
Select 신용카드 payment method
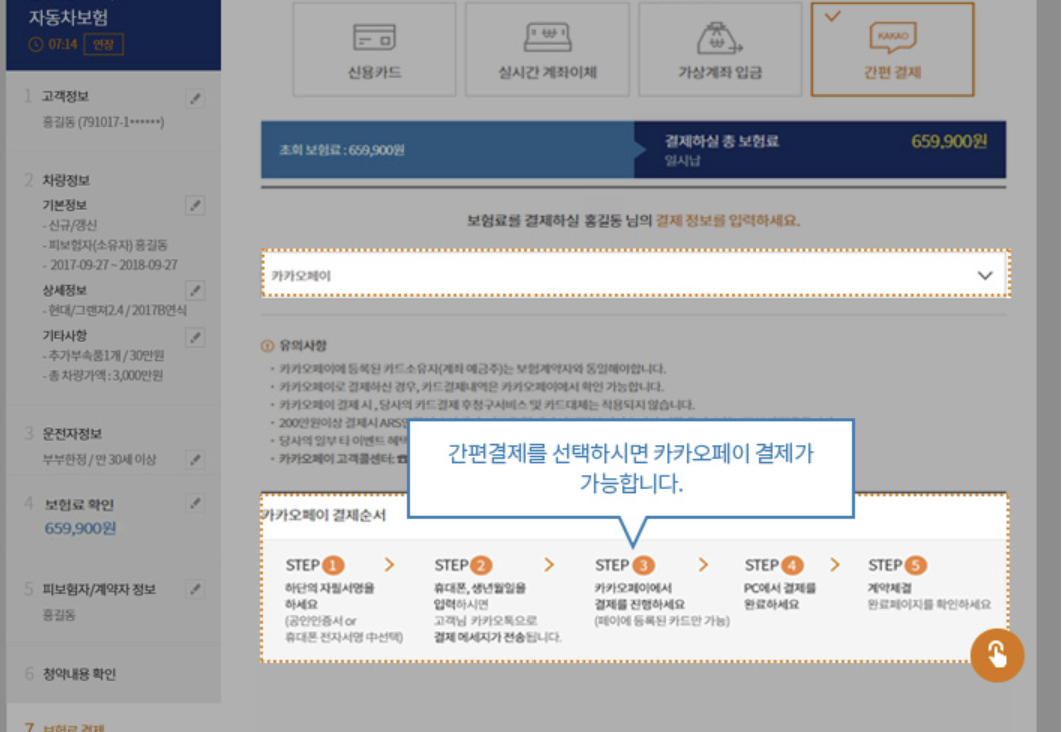375,49
